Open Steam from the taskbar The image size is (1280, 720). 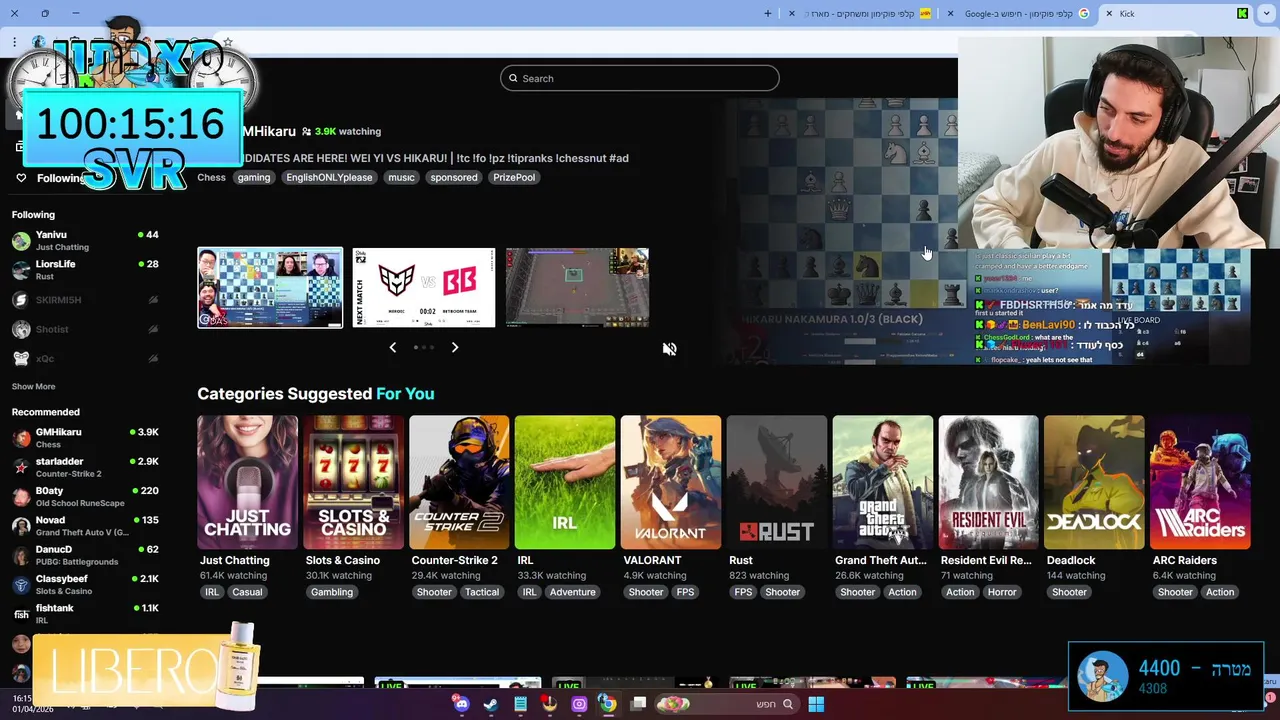[x=490, y=704]
